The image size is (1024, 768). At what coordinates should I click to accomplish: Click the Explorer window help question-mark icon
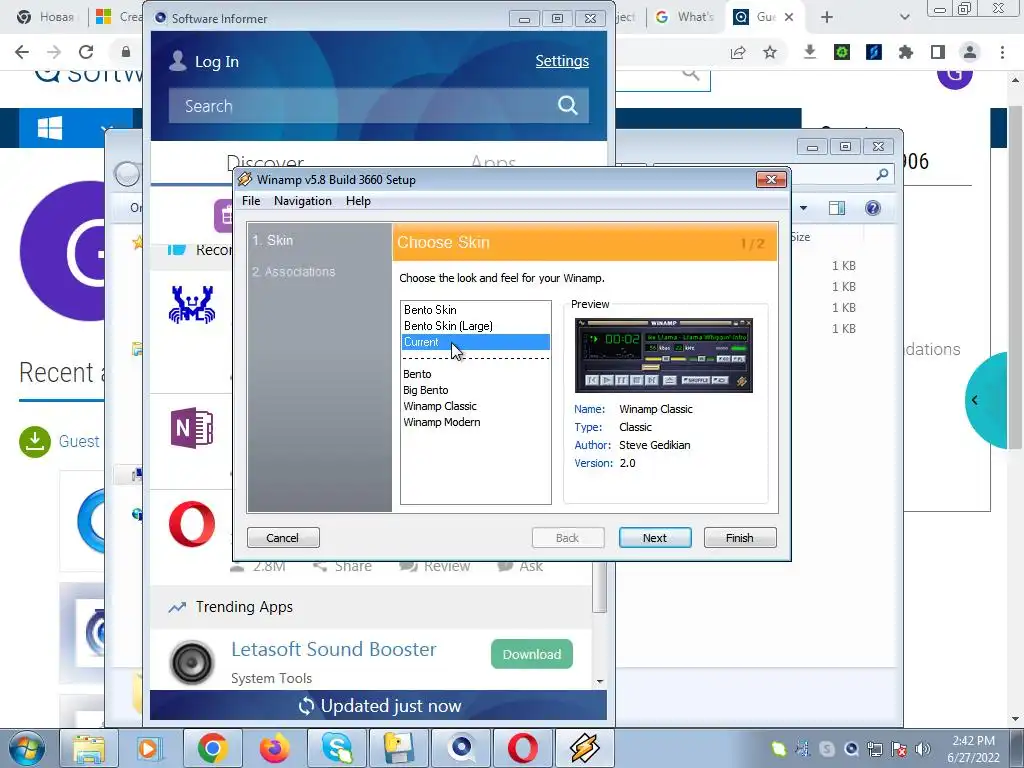click(872, 208)
